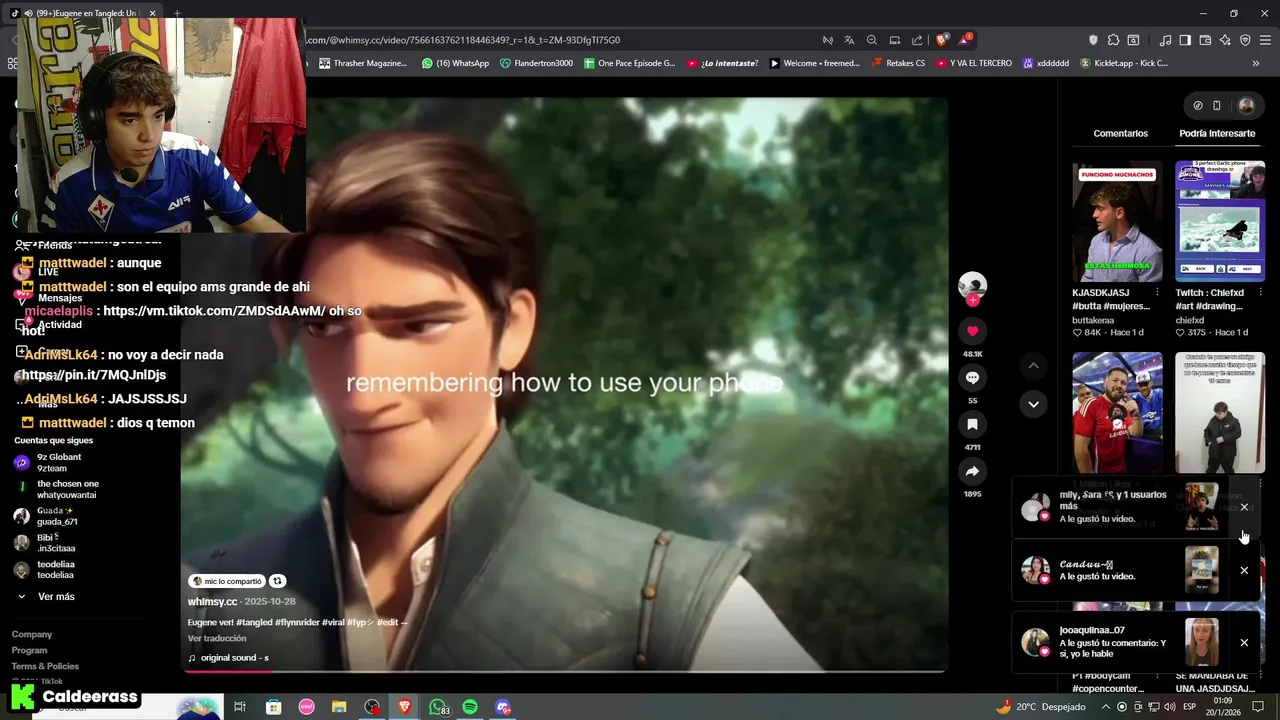Click the share page icon in address bar

coord(917,40)
